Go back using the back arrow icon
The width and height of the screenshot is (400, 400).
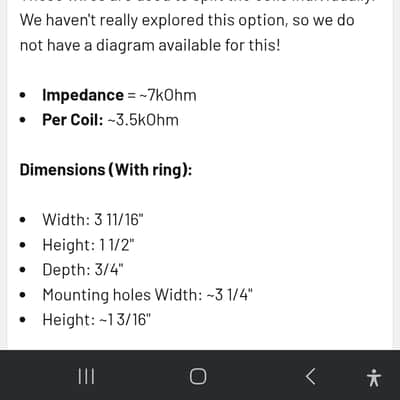point(310,376)
